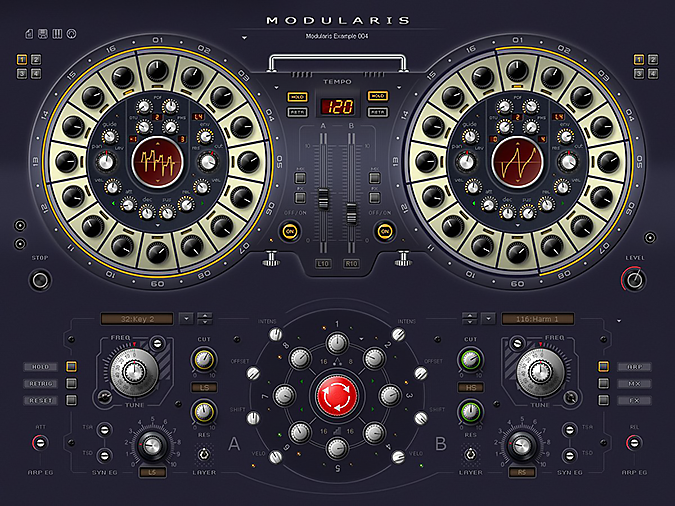675x506 pixels.
Task: Click the right RSTR button by TEMPO
Action: 378,112
